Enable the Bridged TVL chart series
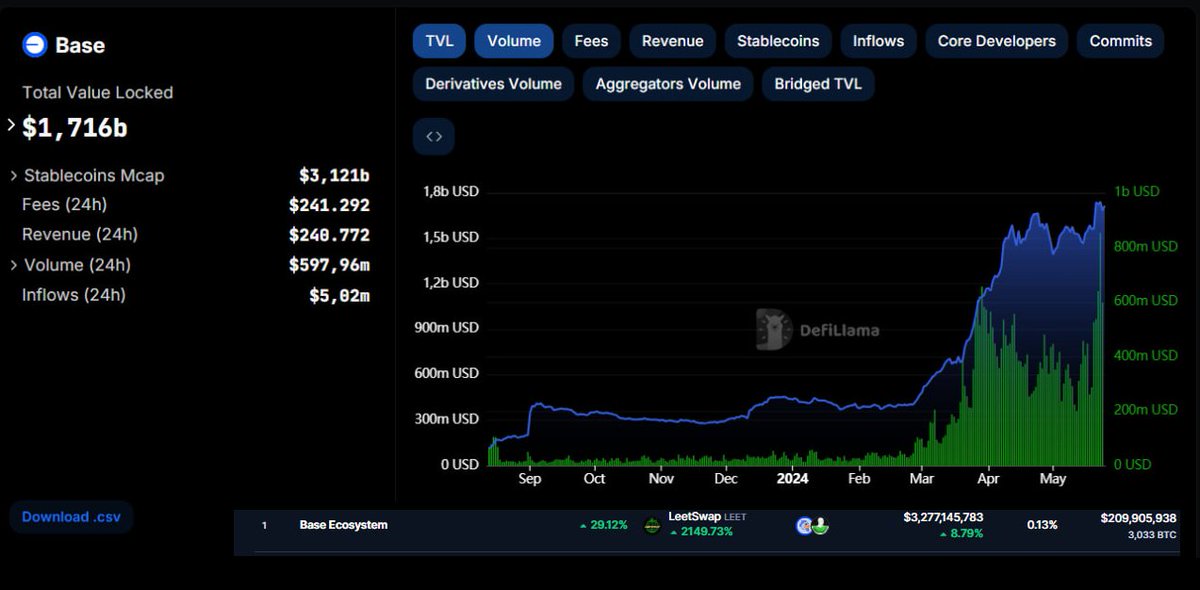This screenshot has width=1200, height=590. click(x=818, y=84)
